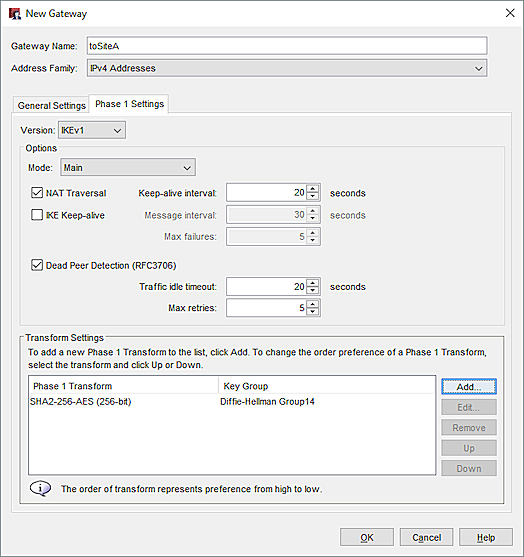Enable the IKE Keep-alive checkbox
This screenshot has height=557, width=524.
pyautogui.click(x=37, y=215)
